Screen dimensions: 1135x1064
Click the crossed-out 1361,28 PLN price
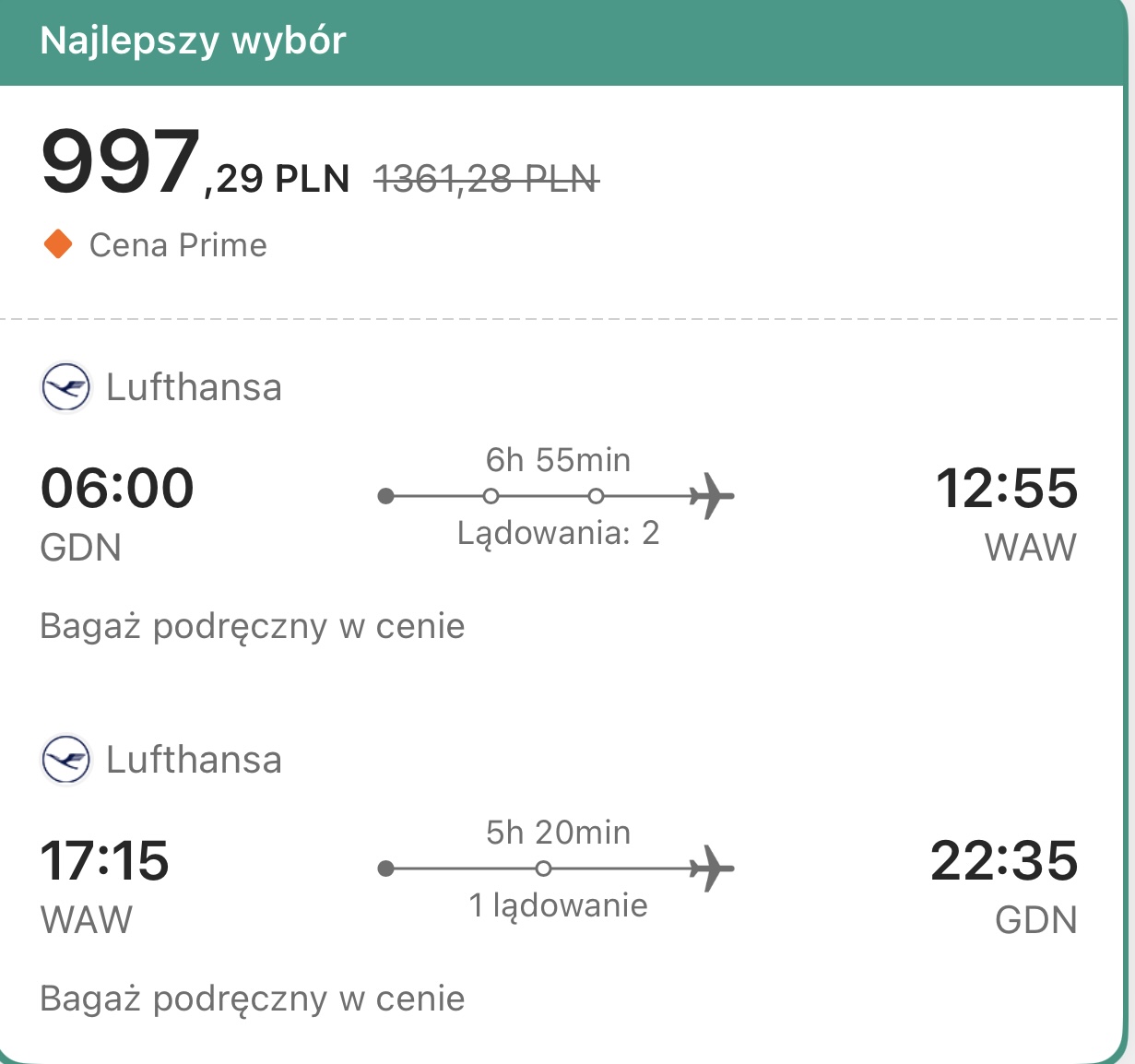487,179
